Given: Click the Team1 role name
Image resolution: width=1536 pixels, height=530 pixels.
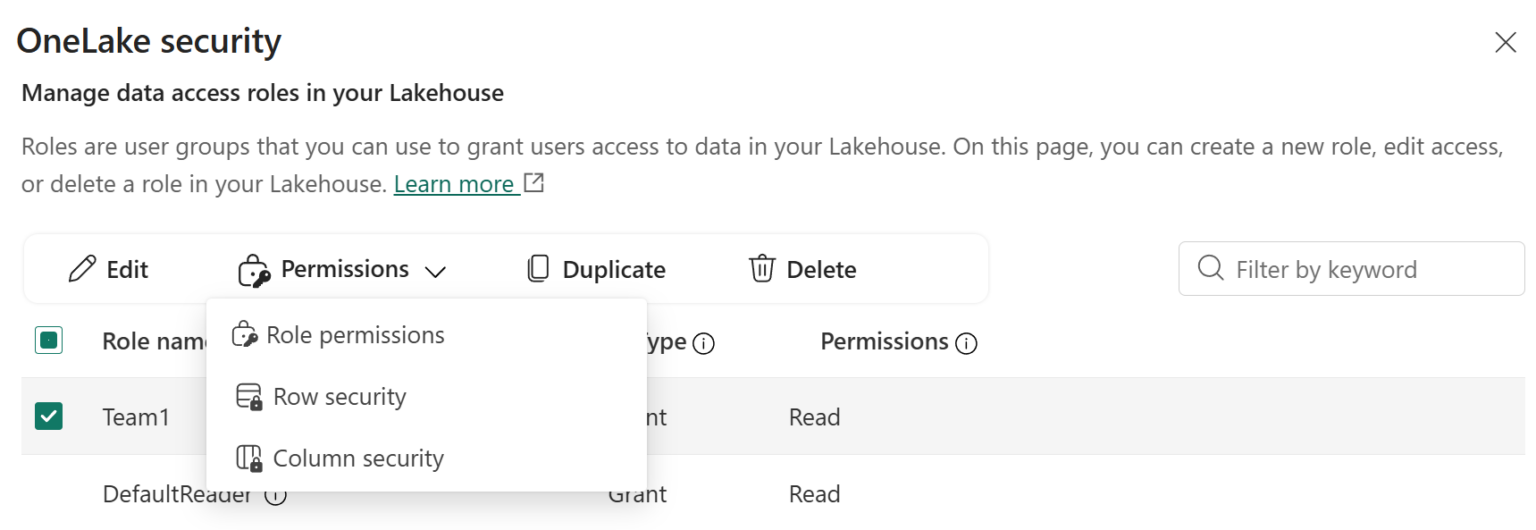Looking at the screenshot, I should [x=136, y=417].
